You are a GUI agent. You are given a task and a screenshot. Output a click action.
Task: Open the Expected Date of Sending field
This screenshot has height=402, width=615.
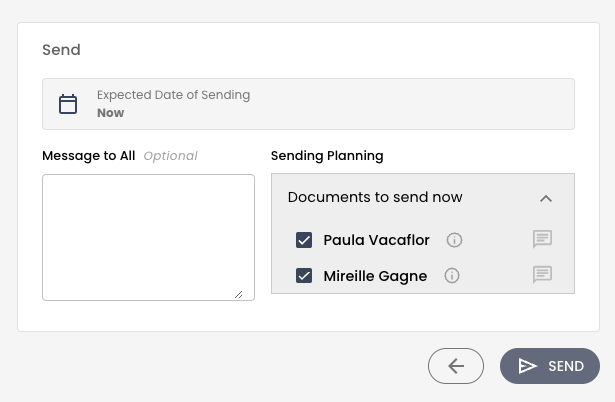pyautogui.click(x=308, y=104)
